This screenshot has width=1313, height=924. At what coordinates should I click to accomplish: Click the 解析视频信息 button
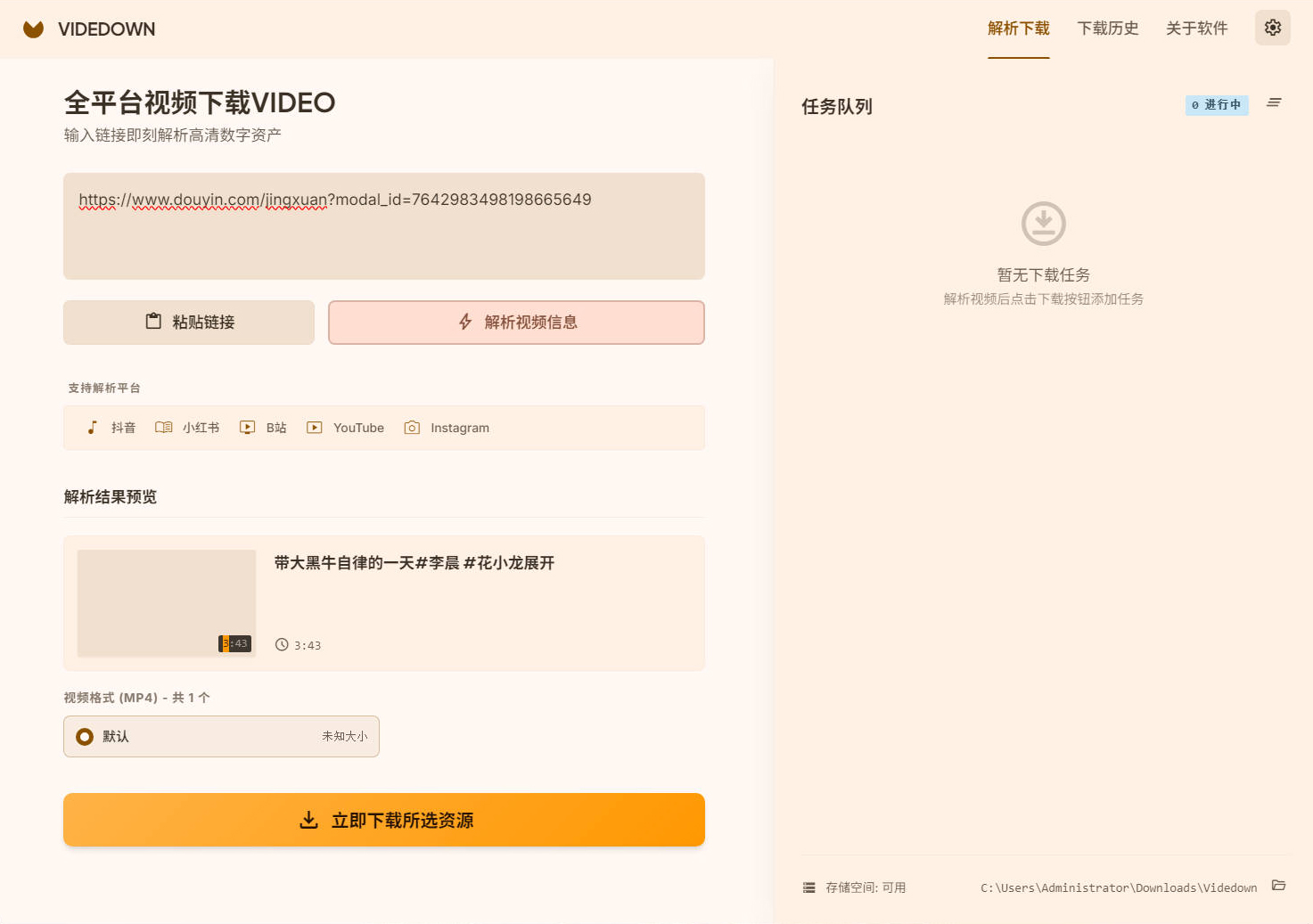coord(516,322)
